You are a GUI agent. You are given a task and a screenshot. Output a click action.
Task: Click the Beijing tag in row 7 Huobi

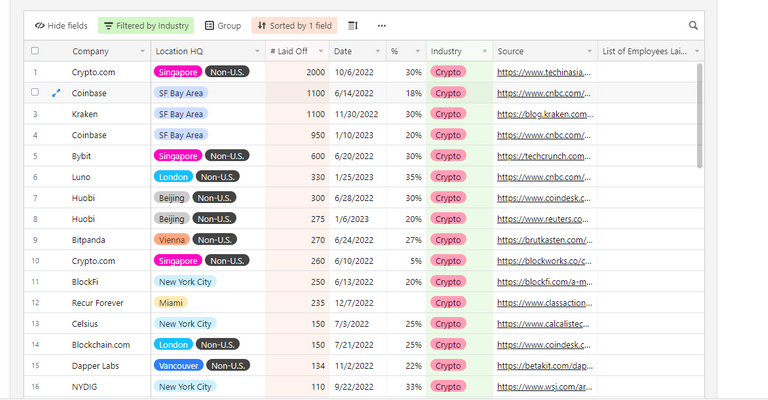(x=171, y=198)
